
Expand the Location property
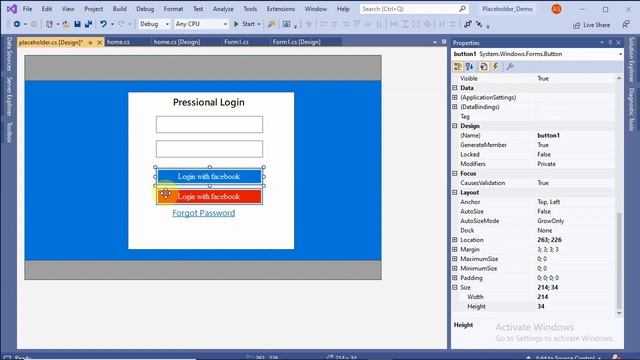(455, 240)
